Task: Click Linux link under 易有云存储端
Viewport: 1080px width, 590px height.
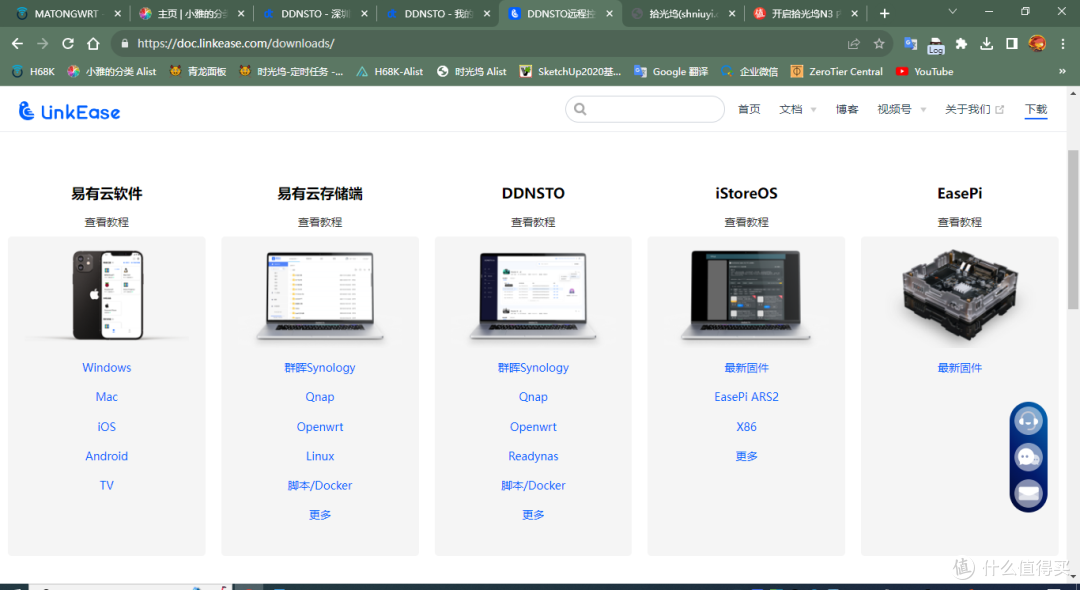Action: tap(320, 456)
